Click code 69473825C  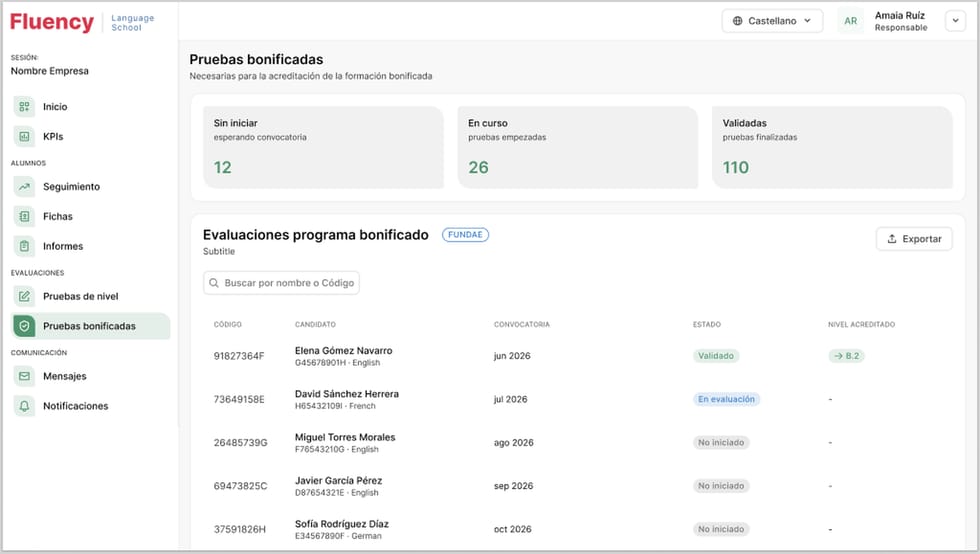click(240, 486)
